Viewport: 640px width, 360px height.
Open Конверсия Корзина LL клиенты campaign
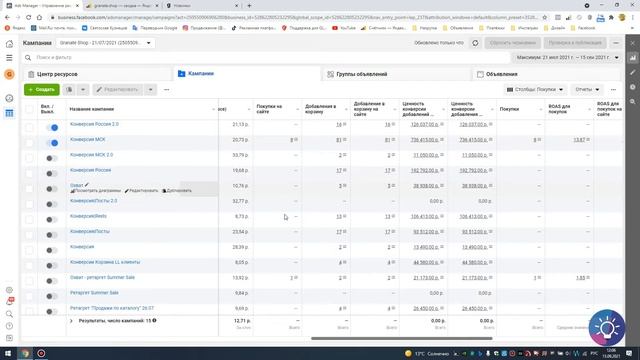(105, 262)
